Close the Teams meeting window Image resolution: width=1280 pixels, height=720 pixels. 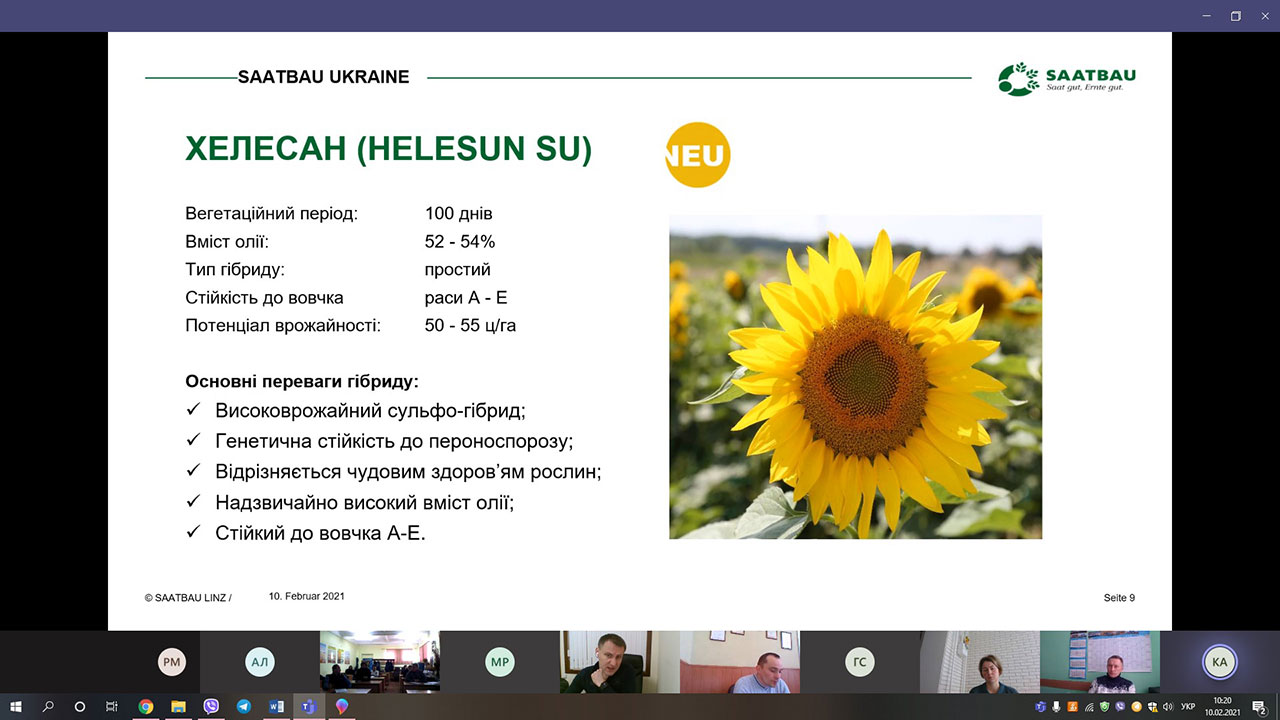(1263, 15)
